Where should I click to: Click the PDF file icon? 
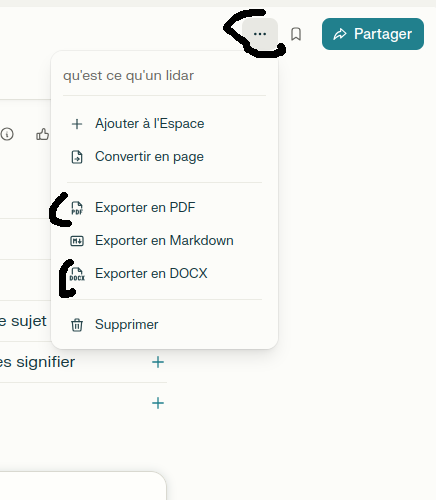(x=77, y=208)
